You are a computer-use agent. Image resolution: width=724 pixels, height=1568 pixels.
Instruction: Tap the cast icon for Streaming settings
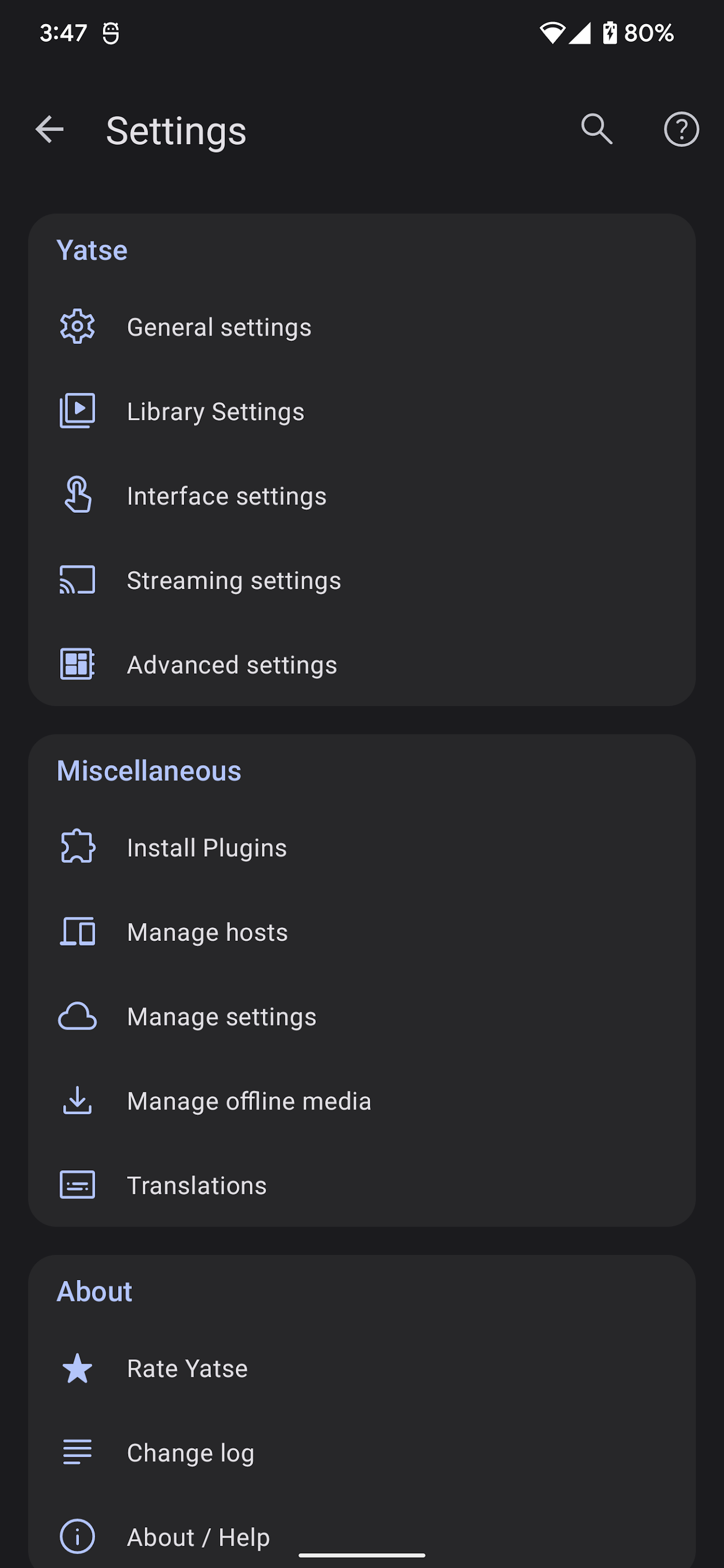tap(77, 580)
